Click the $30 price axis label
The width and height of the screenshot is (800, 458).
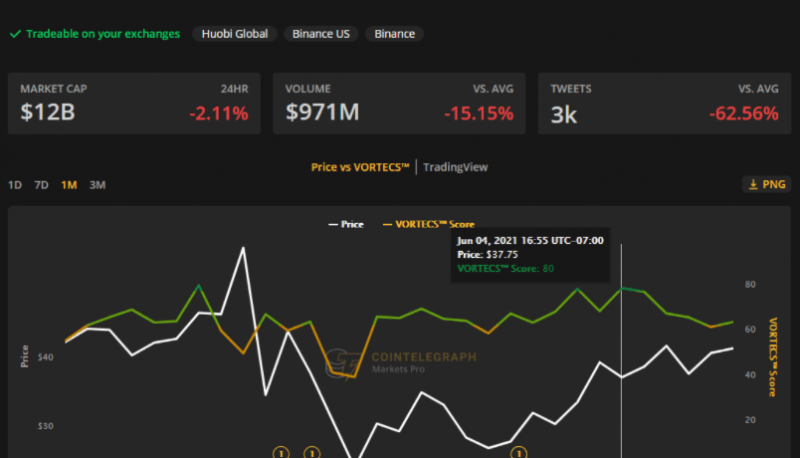(45, 425)
